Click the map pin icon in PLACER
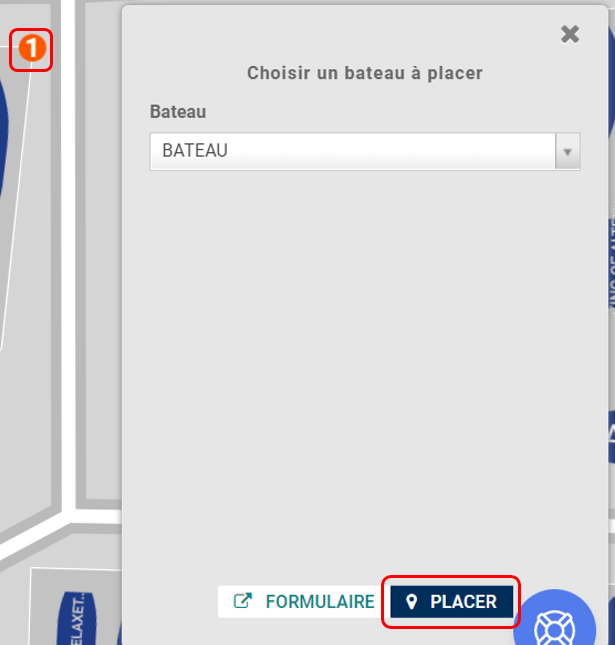Screen dimensions: 615x645 pos(411,601)
